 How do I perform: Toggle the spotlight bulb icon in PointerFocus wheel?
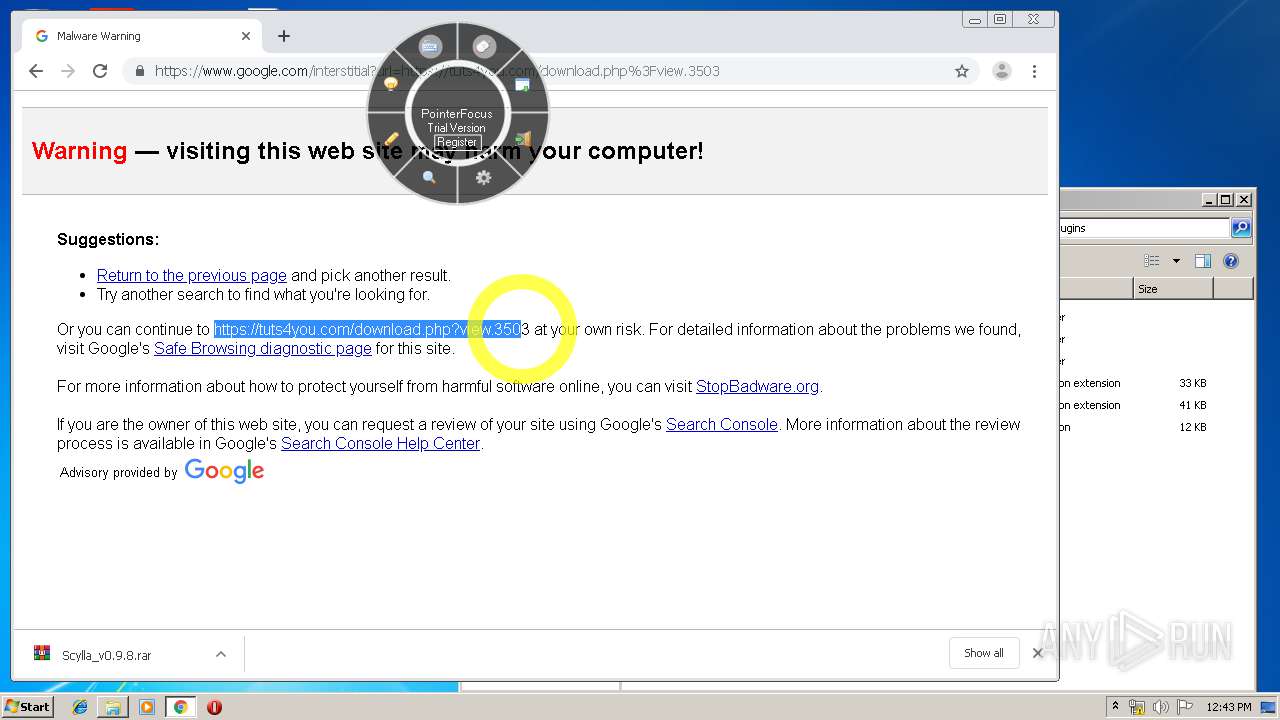pos(391,85)
